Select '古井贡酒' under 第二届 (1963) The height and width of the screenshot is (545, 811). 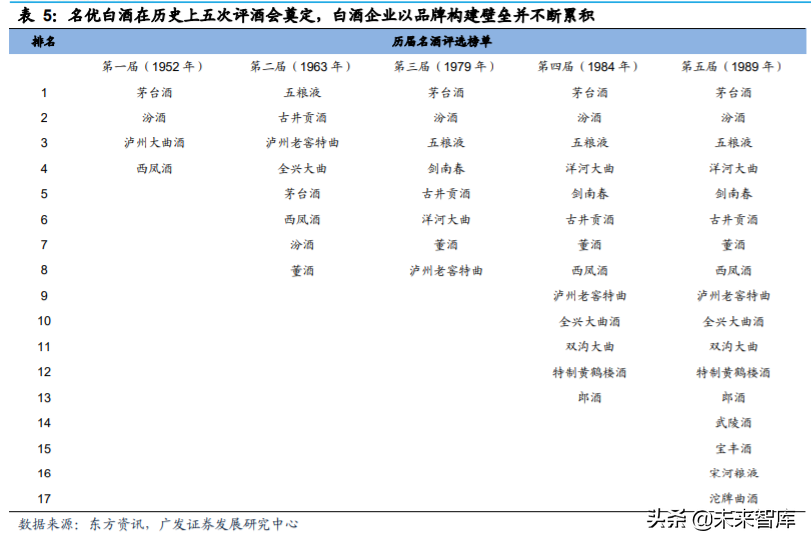tap(302, 118)
